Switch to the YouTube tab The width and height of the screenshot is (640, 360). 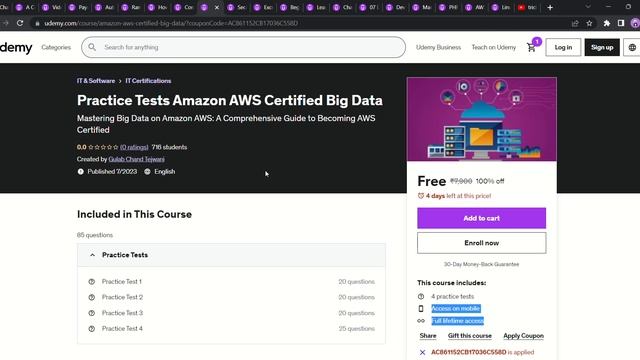tap(527, 7)
